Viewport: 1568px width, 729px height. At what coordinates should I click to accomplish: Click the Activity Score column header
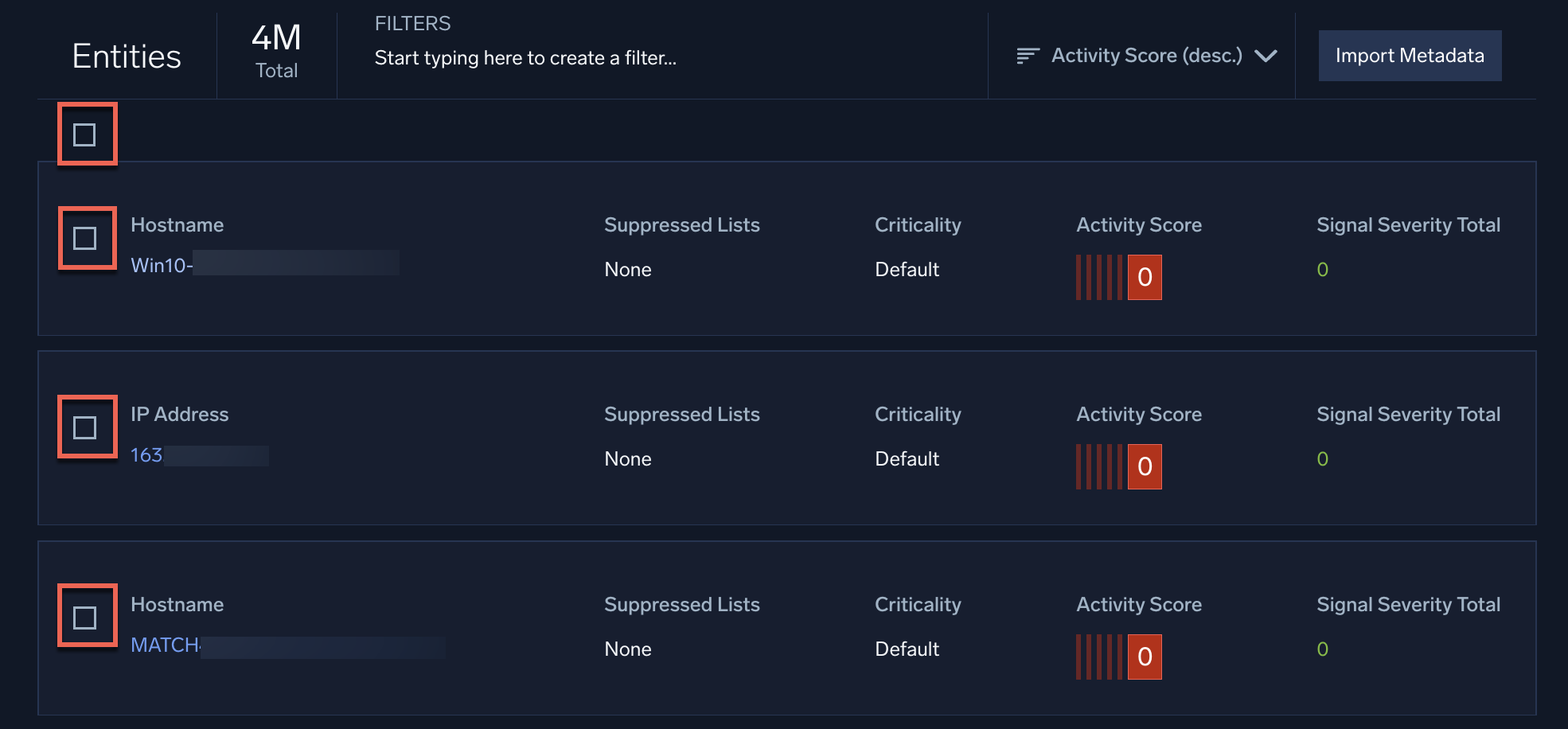1138,224
